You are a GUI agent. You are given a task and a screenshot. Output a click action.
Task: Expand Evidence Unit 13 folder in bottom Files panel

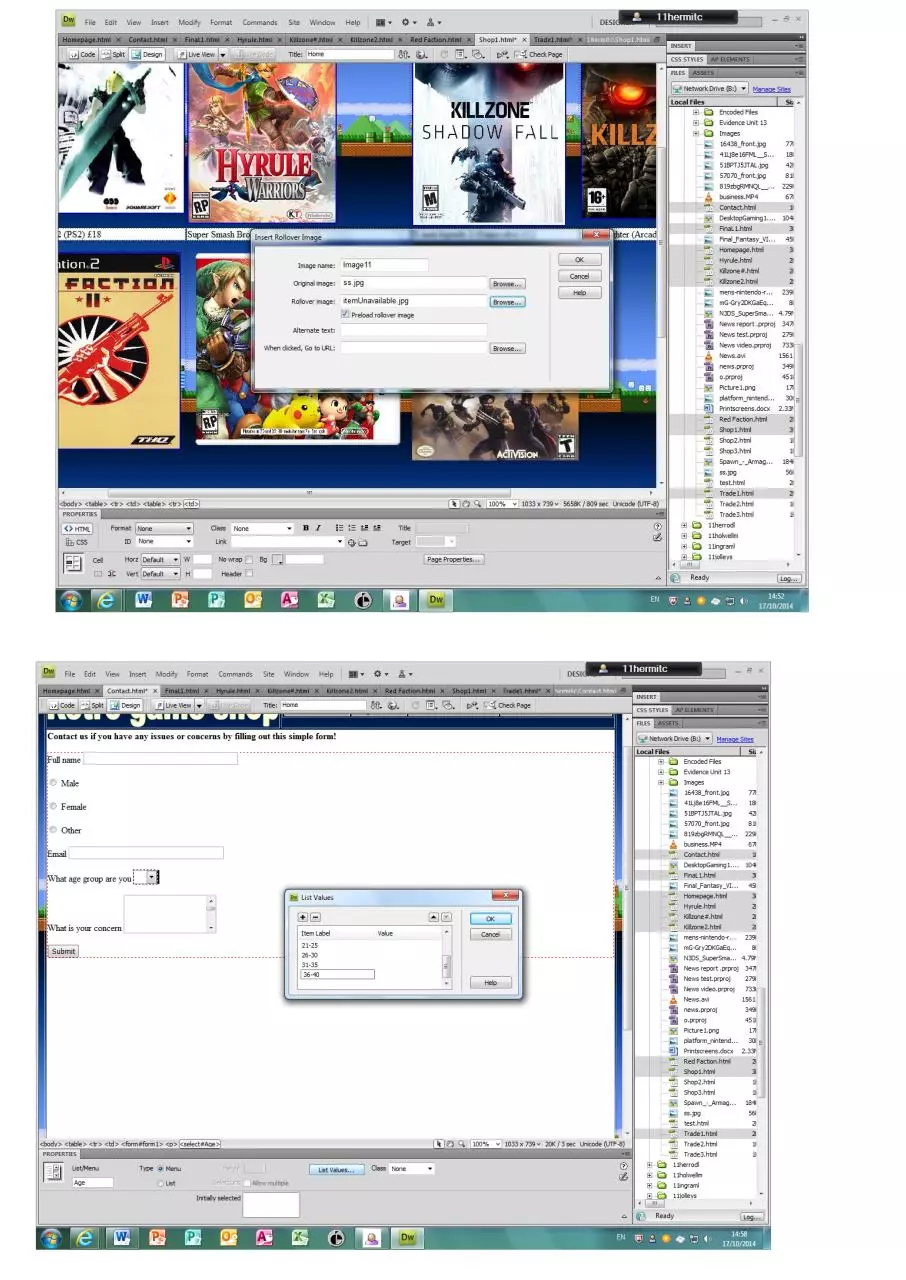coord(661,772)
